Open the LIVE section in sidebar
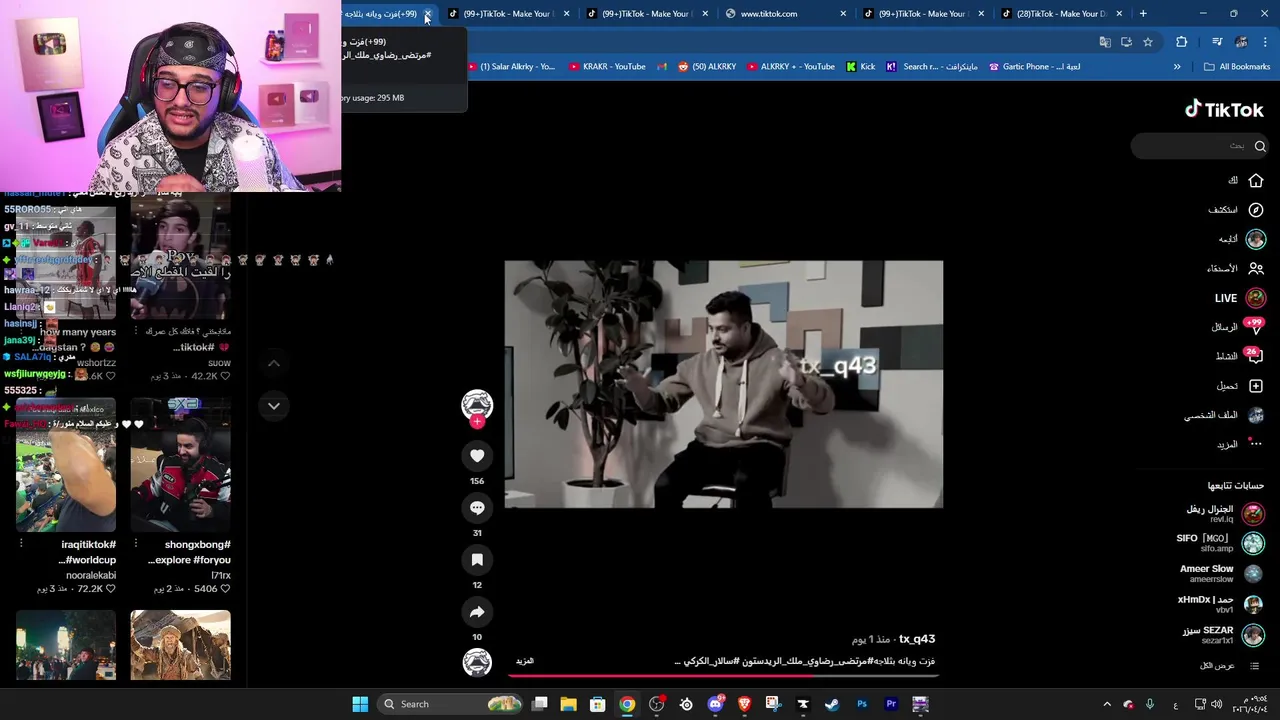This screenshot has width=1280, height=720. pos(1240,298)
